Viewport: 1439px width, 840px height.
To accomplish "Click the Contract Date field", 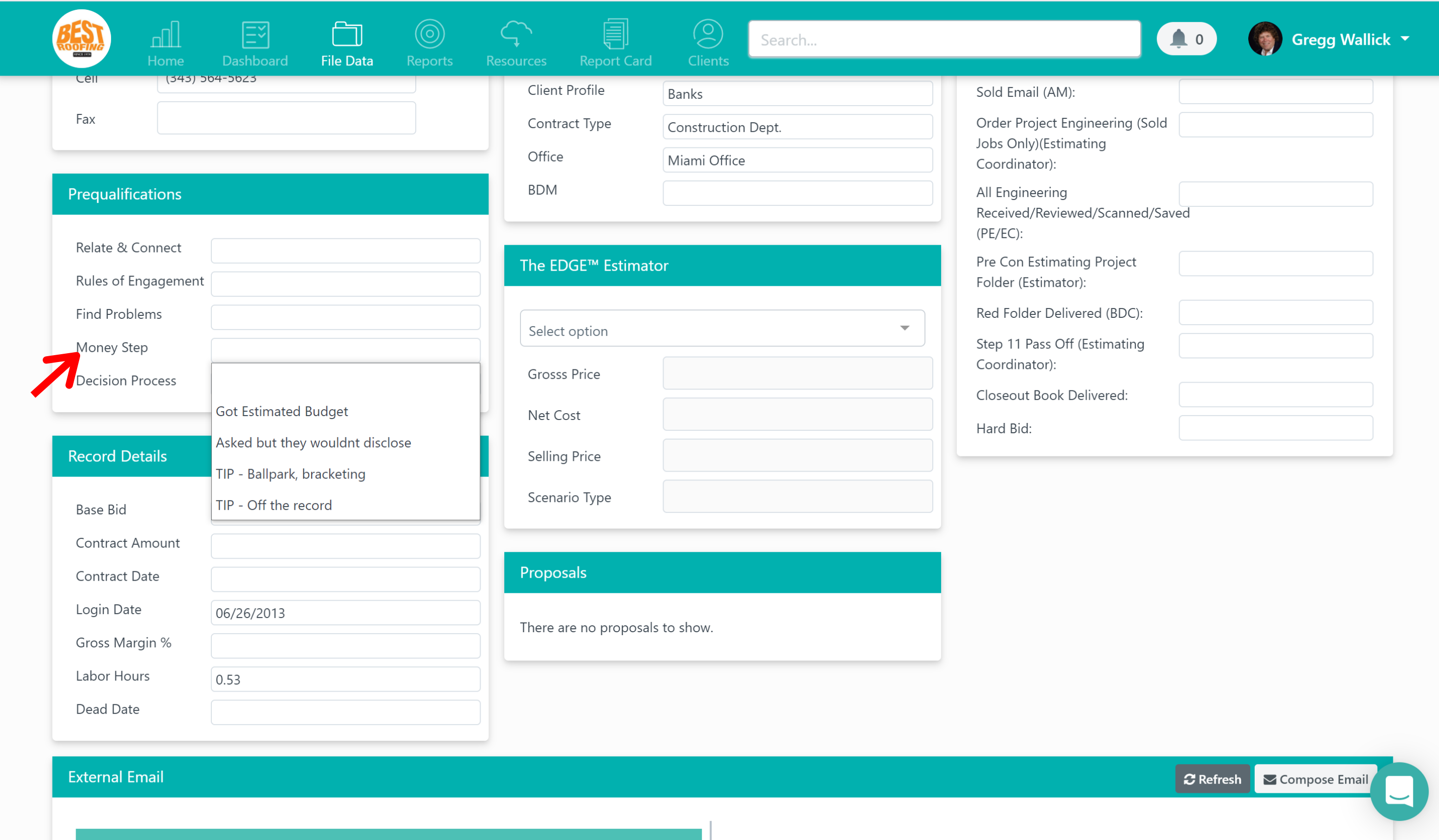I will [x=345, y=579].
